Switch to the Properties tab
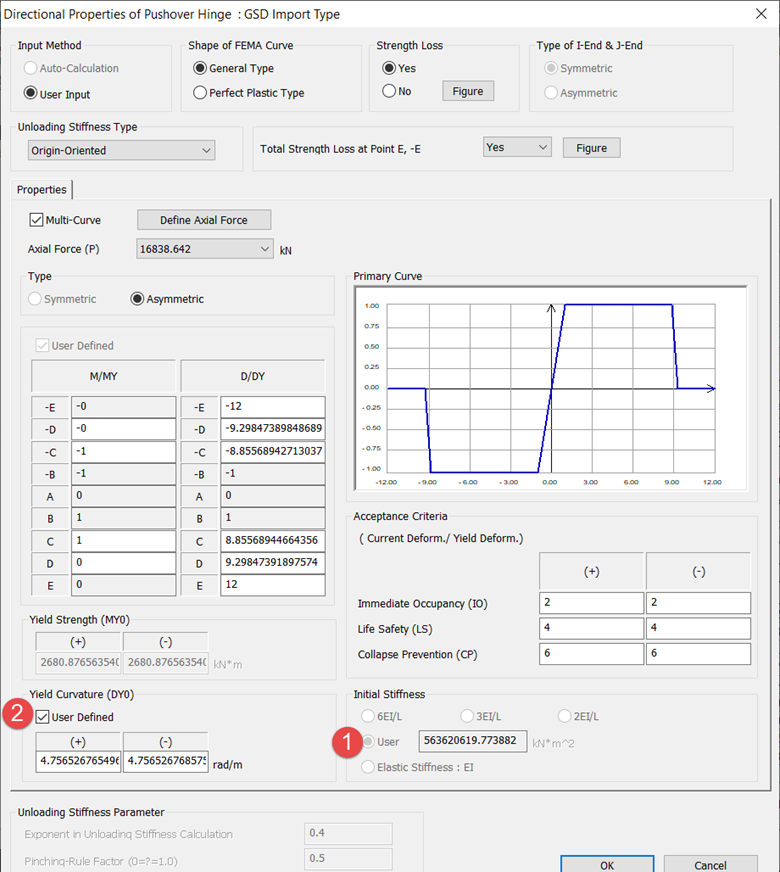This screenshot has height=872, width=780. click(x=42, y=189)
